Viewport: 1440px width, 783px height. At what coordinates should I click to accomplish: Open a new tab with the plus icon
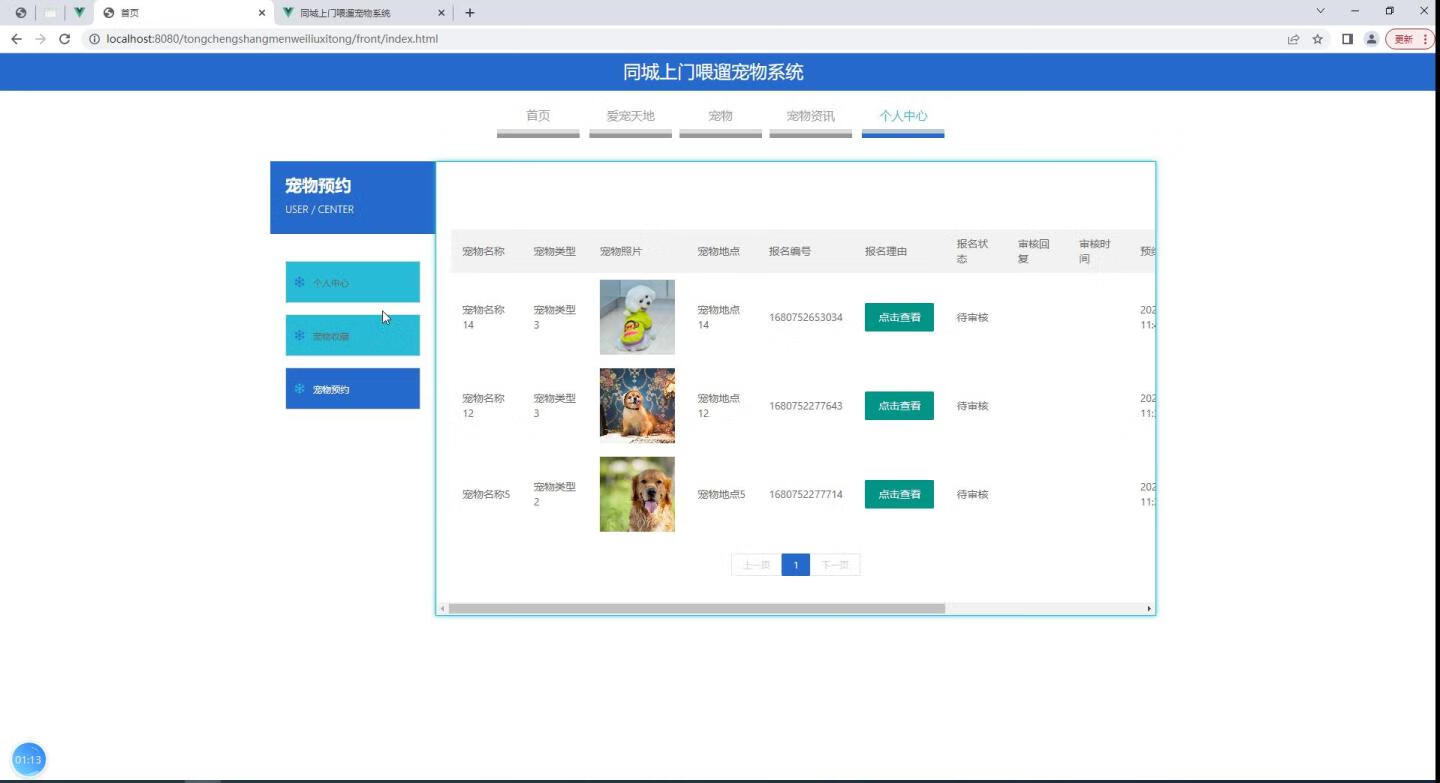point(470,13)
